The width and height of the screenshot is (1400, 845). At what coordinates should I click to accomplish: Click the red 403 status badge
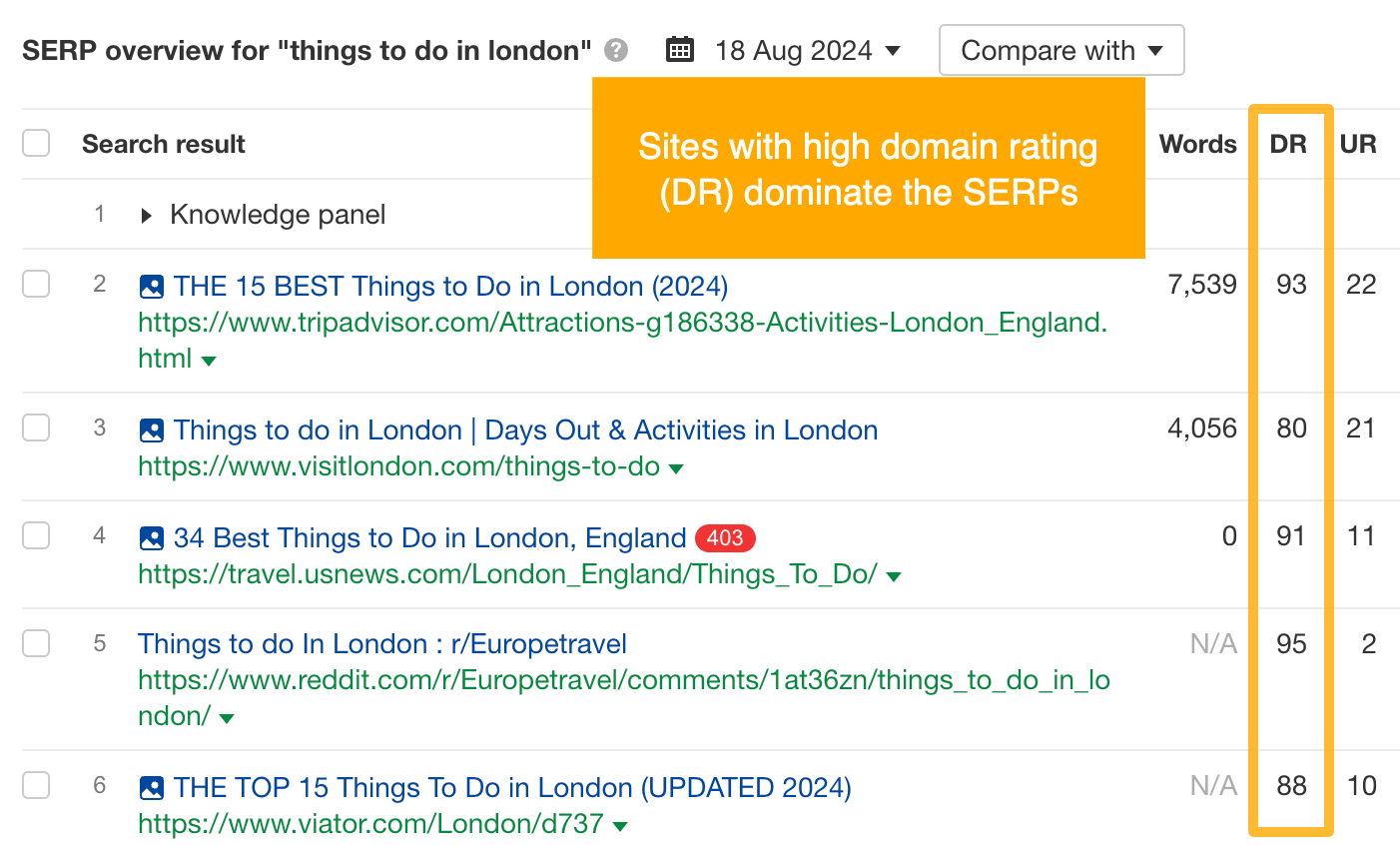click(725, 538)
